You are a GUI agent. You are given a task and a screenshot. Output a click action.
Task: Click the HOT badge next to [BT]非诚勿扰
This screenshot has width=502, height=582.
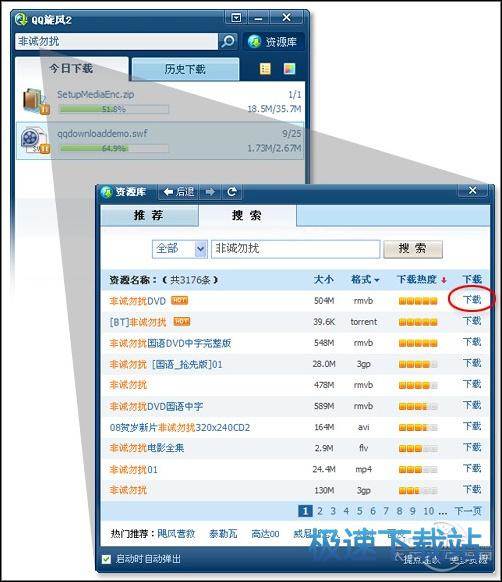182,321
